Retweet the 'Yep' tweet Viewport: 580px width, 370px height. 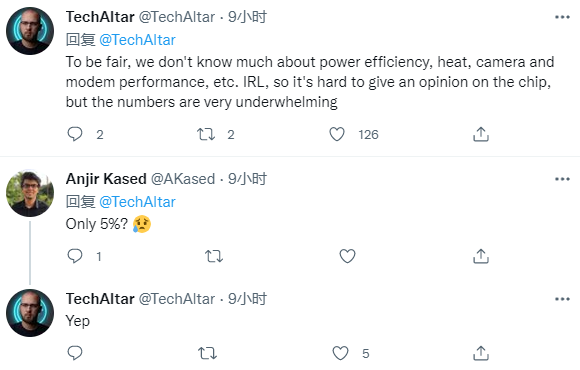207,353
